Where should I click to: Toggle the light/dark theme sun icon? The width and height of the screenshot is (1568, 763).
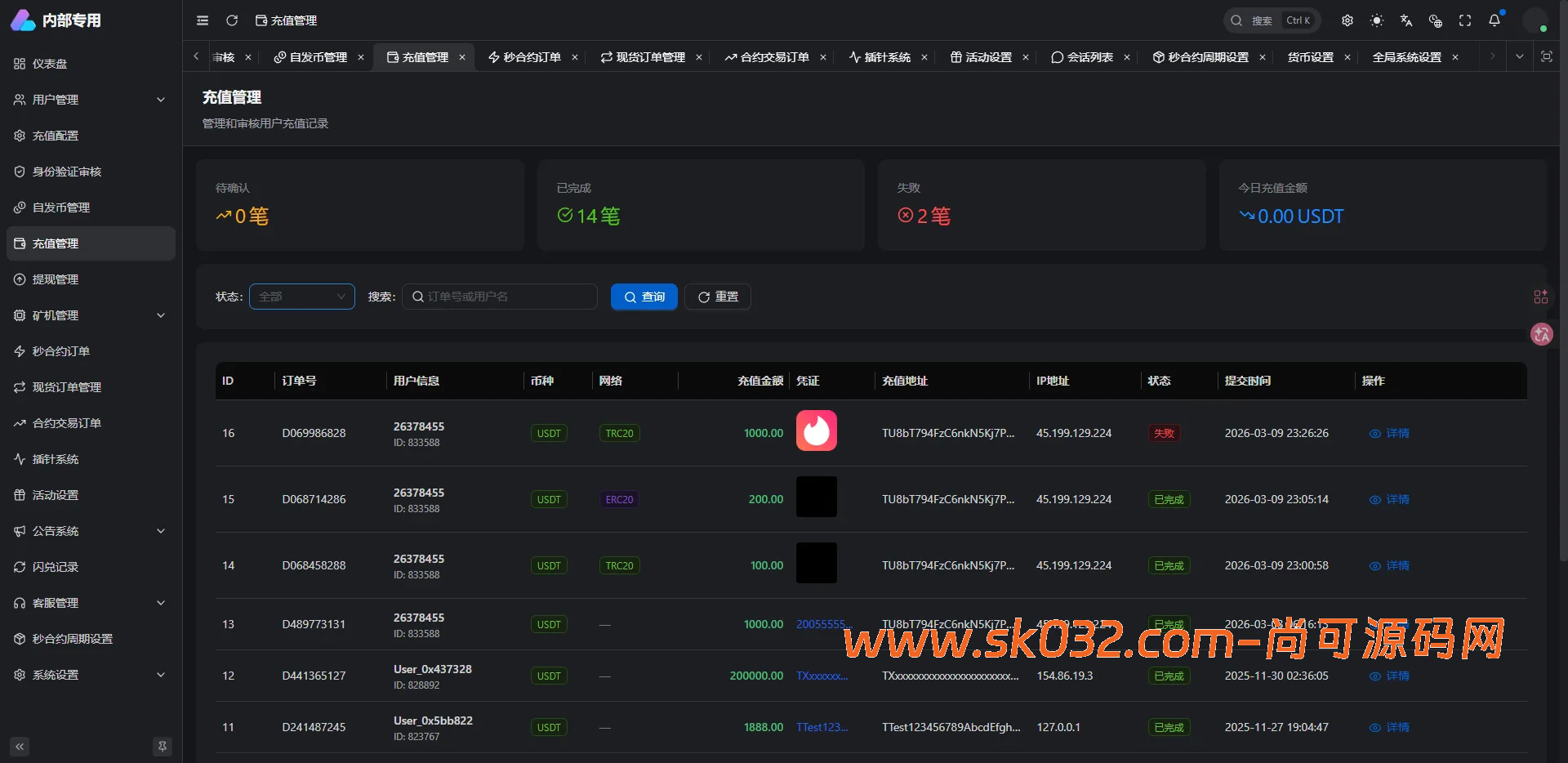click(1377, 20)
